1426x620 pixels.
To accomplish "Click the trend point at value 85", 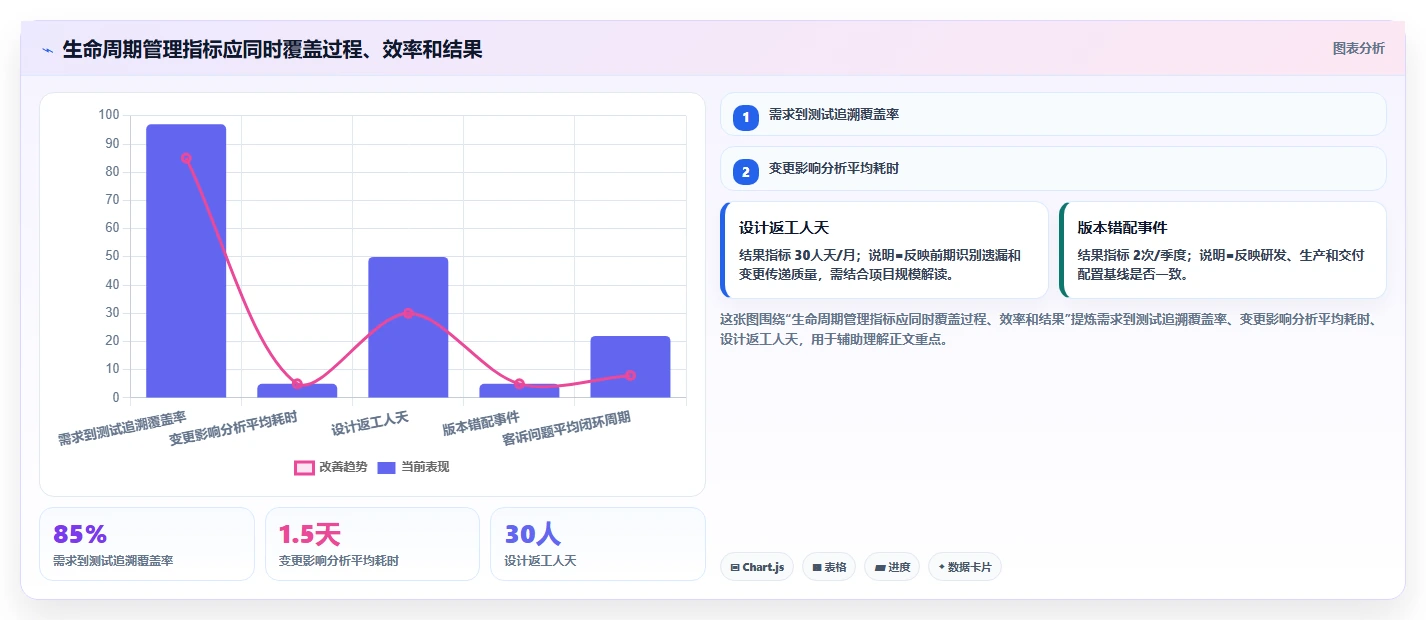I will [186, 158].
